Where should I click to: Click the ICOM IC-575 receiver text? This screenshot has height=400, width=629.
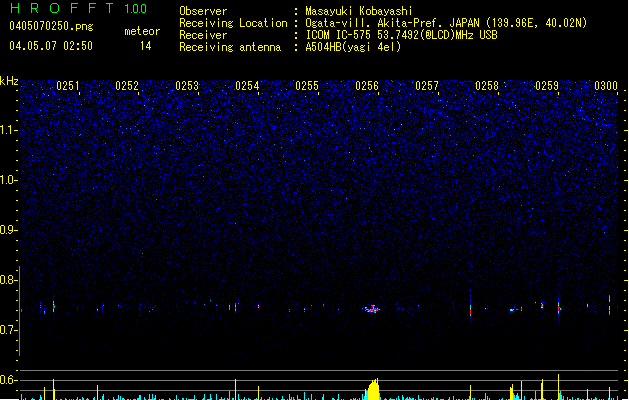click(x=401, y=35)
